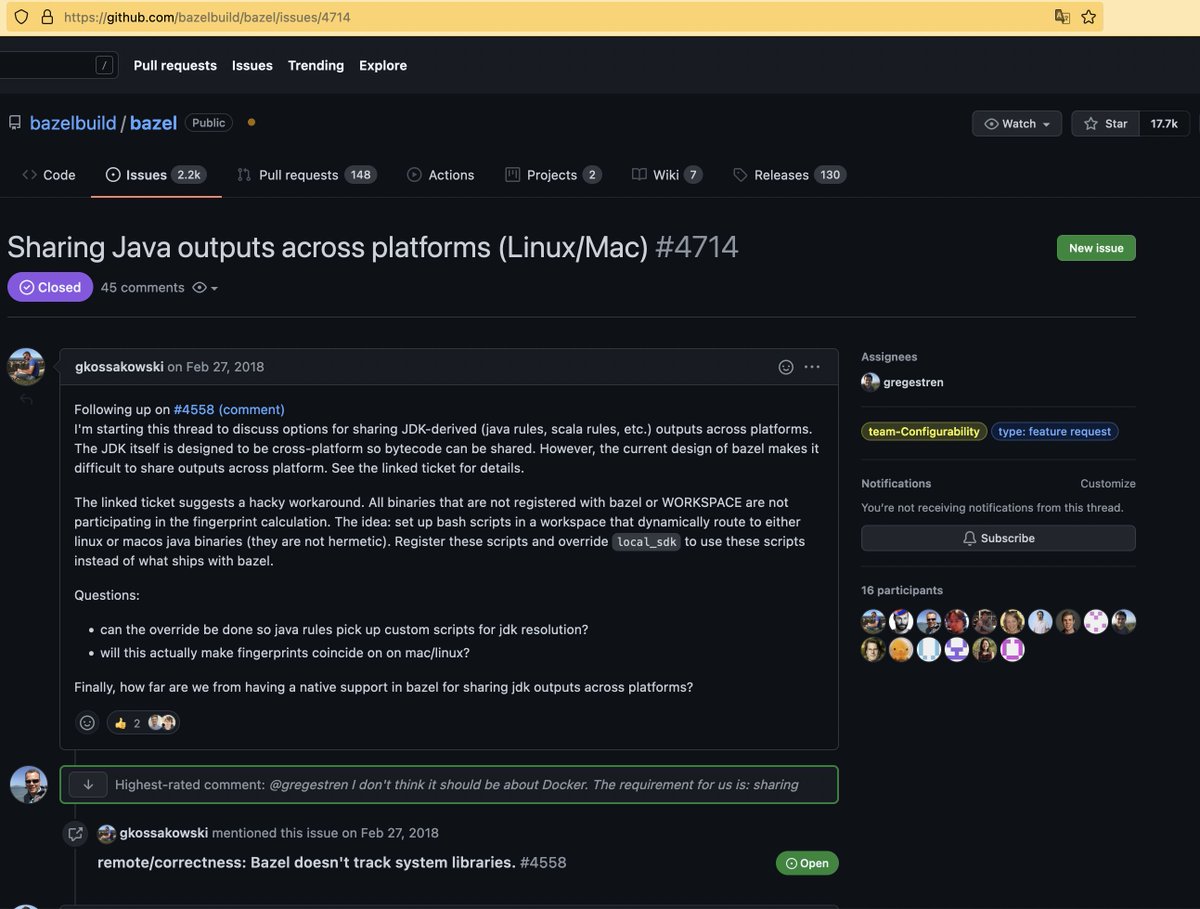Screen dimensions: 1200x909
Task: Star the bazel repository
Action: 1105,124
